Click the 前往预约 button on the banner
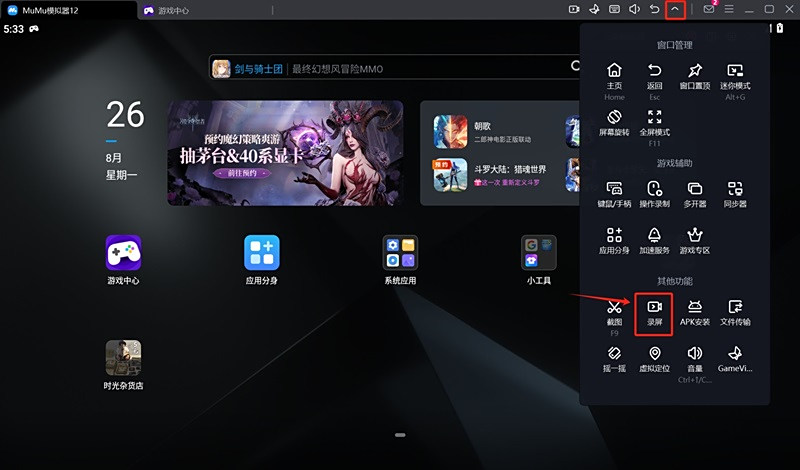This screenshot has height=470, width=800. (242, 174)
